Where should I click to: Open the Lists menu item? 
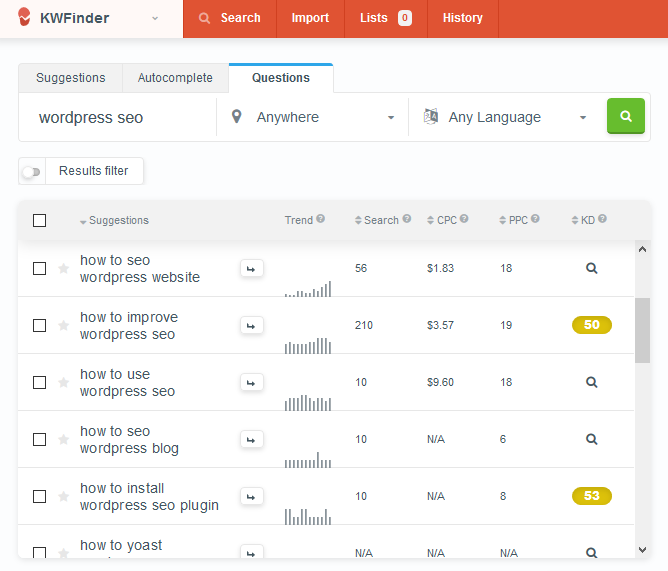coord(386,18)
